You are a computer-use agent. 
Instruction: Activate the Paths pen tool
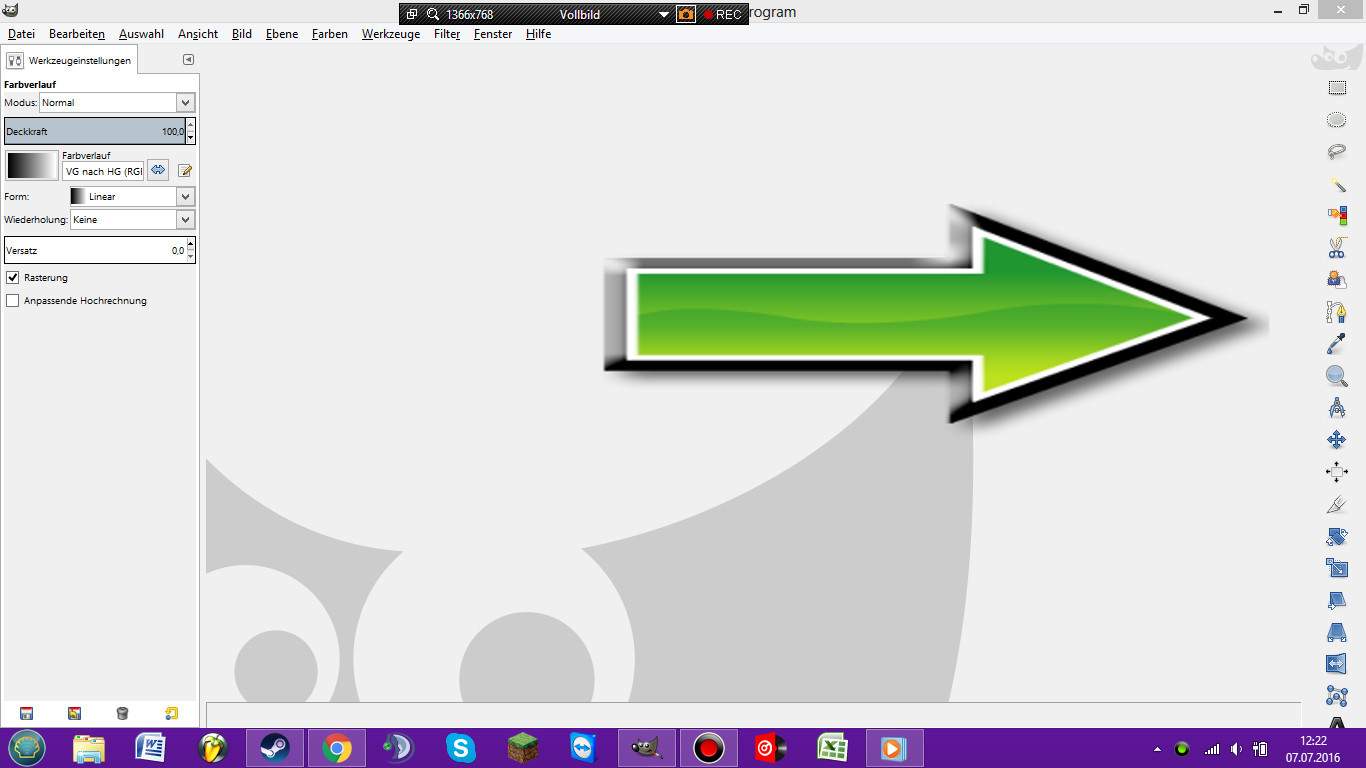point(1336,312)
